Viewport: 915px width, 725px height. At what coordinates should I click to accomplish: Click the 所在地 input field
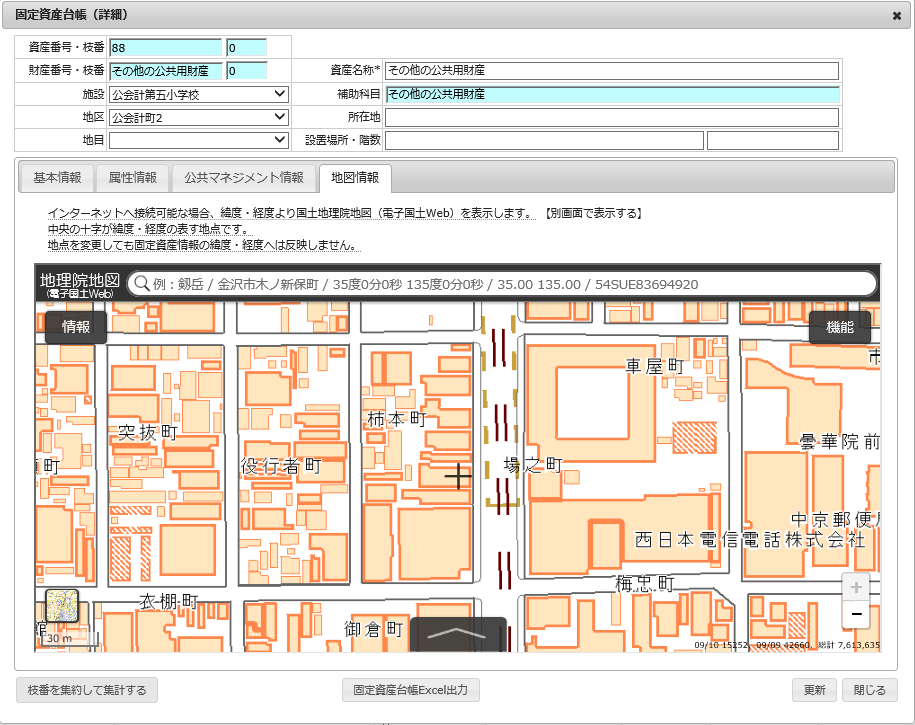(612, 117)
